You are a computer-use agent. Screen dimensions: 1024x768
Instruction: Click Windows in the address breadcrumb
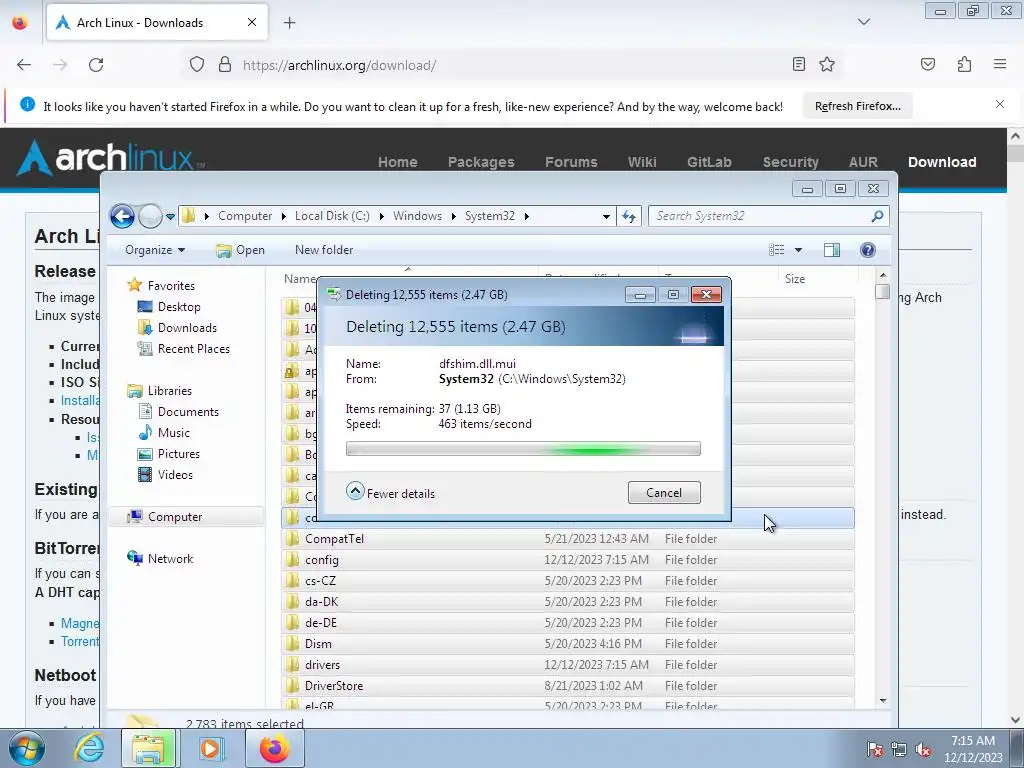pos(417,216)
